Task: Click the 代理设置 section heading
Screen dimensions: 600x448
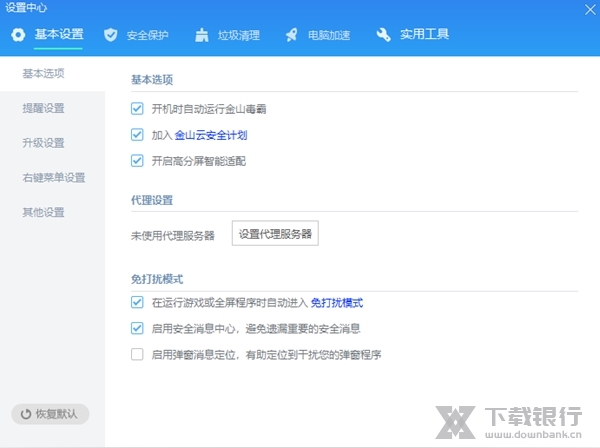Action: point(152,200)
